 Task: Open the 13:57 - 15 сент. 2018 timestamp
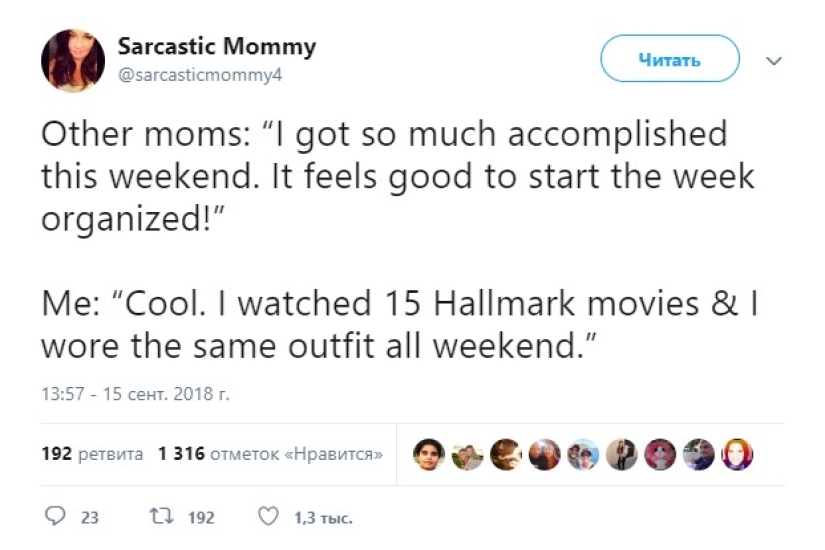click(135, 395)
